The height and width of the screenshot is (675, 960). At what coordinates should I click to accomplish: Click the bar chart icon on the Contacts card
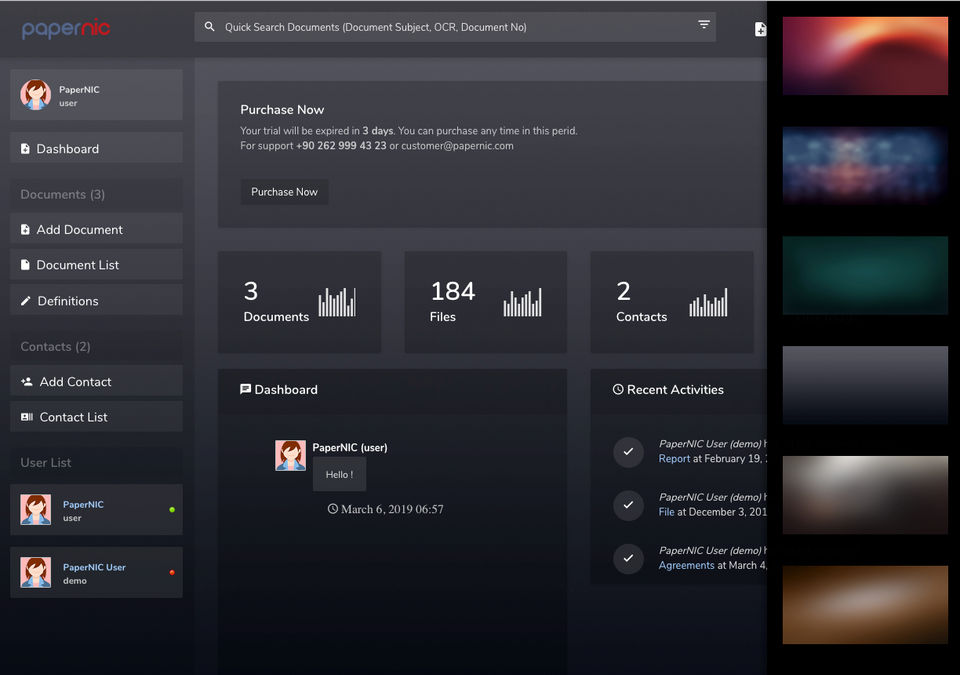708,302
